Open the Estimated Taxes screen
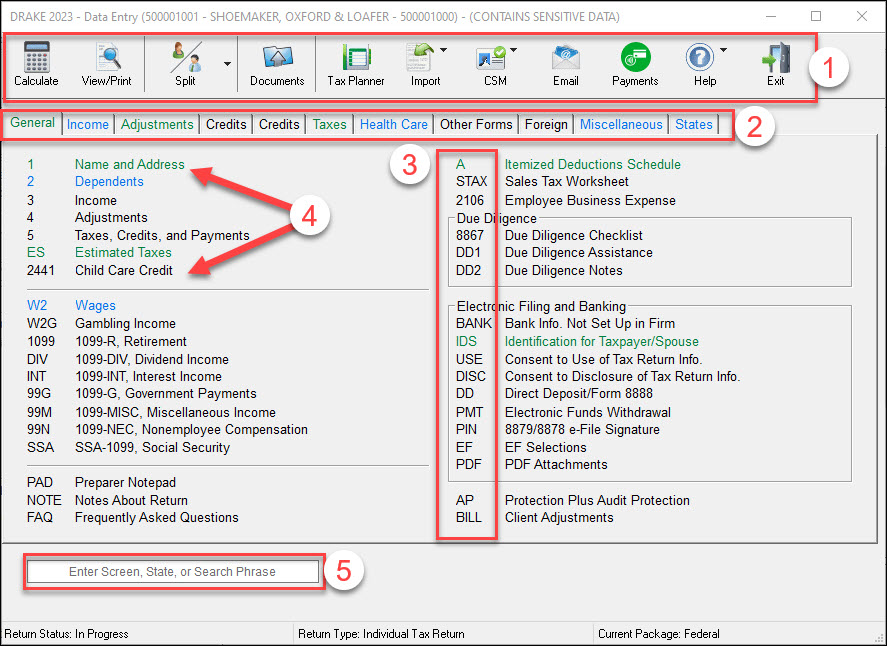 (123, 252)
